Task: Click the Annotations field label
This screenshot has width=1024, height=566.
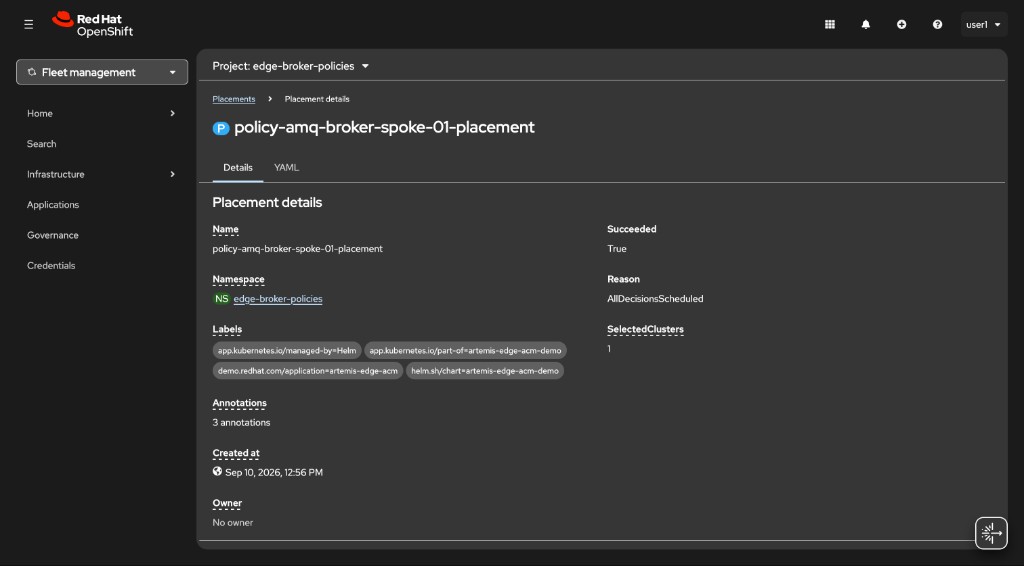Action: (239, 403)
